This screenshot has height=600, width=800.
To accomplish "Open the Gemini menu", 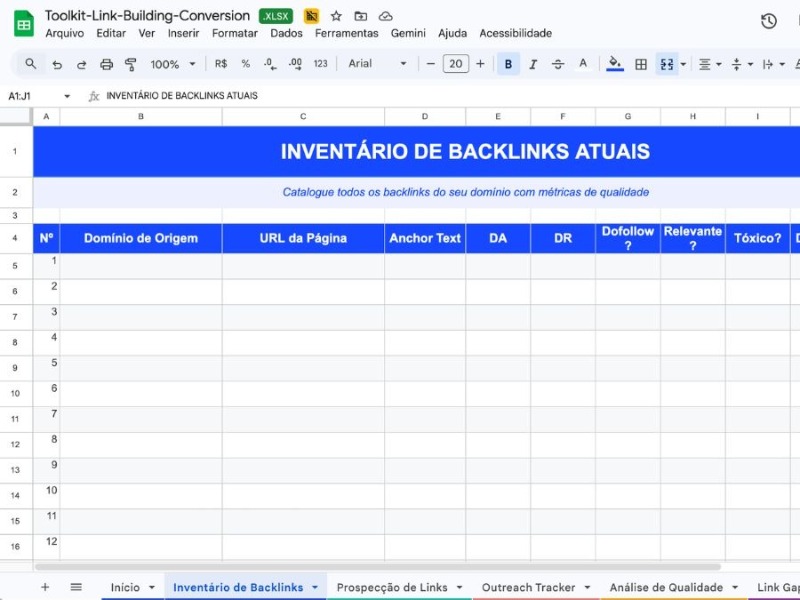I will pos(408,33).
